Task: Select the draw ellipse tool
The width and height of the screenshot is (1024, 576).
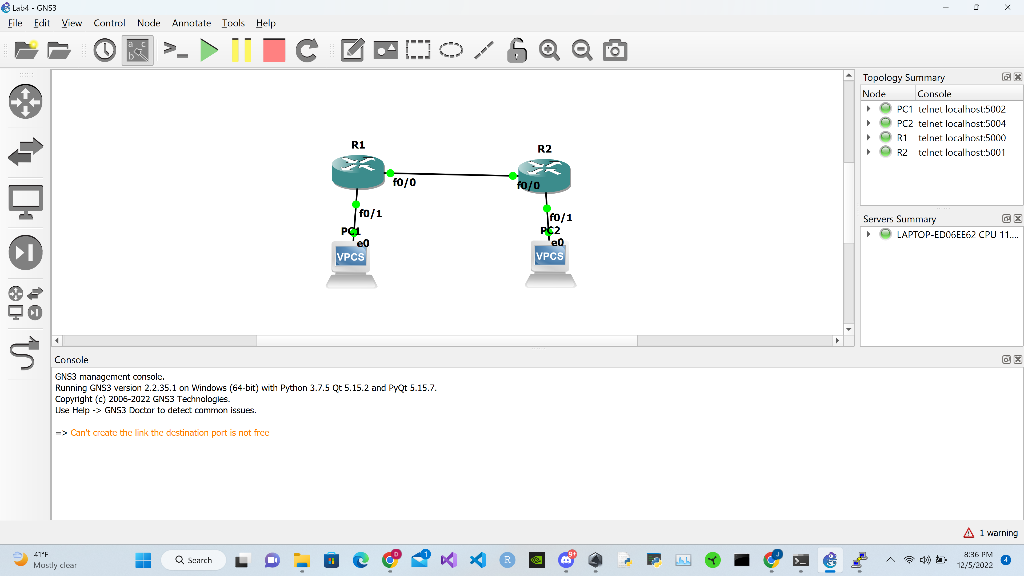Action: click(450, 49)
